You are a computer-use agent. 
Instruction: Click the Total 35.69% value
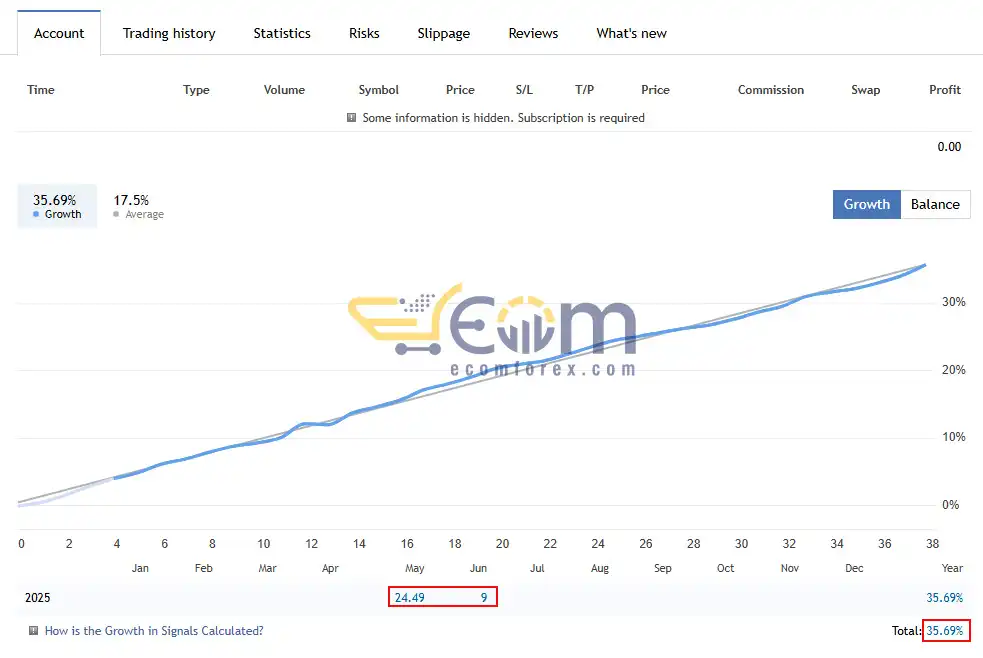point(945,630)
